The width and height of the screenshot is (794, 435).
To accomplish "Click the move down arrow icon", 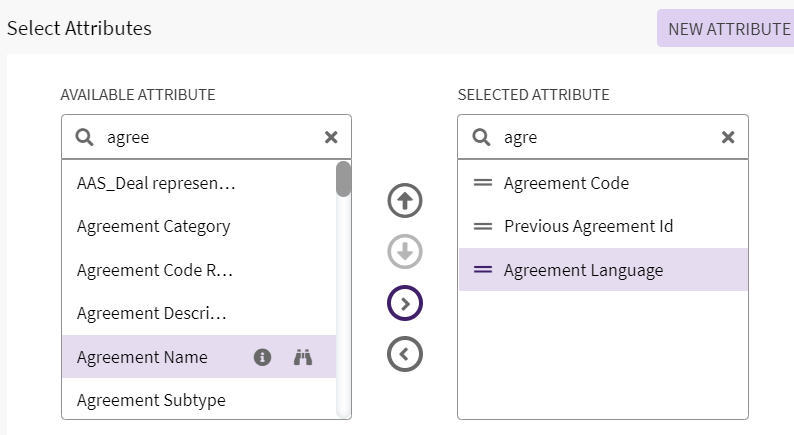I will pyautogui.click(x=405, y=252).
